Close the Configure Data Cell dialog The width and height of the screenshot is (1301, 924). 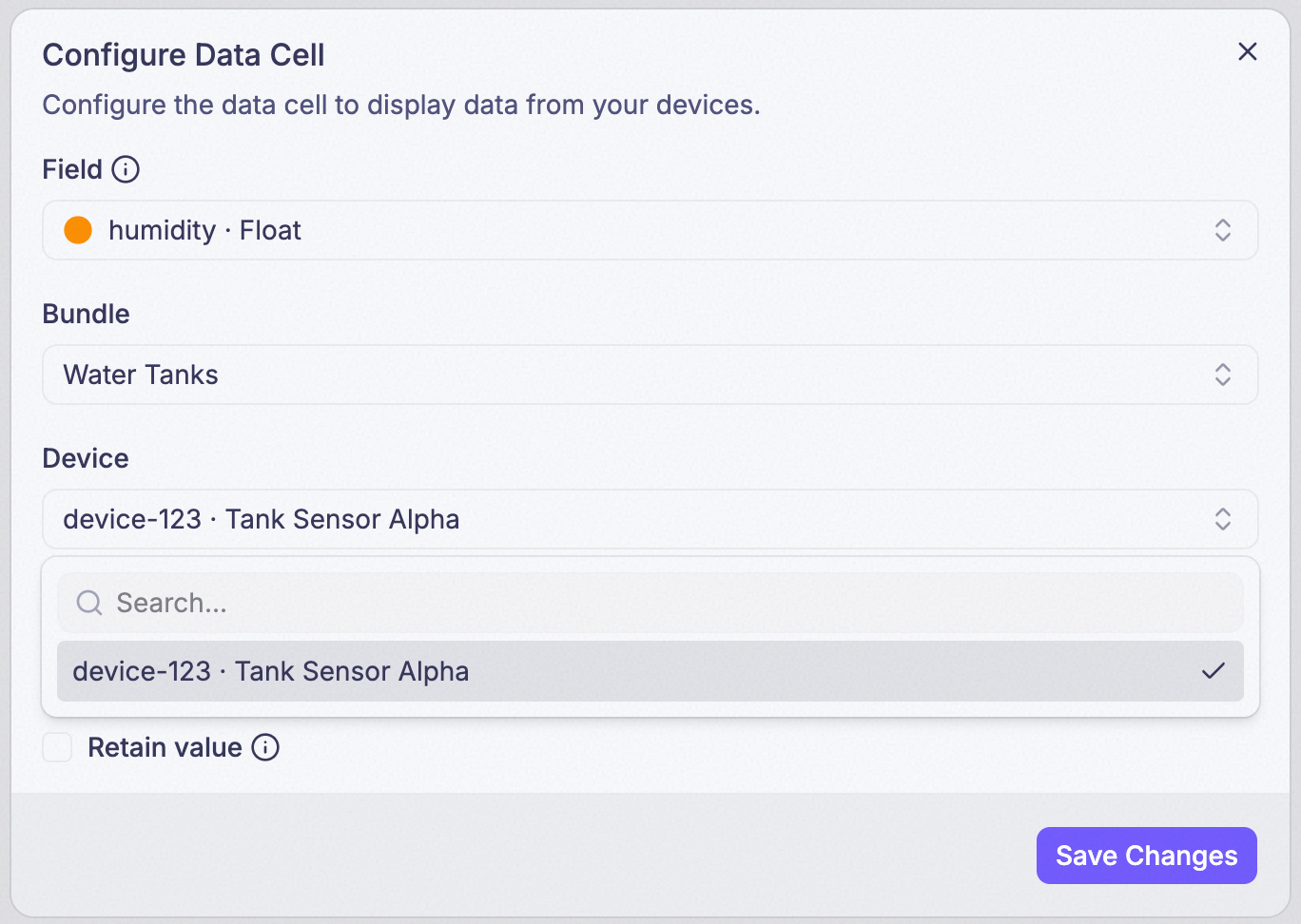tap(1248, 51)
